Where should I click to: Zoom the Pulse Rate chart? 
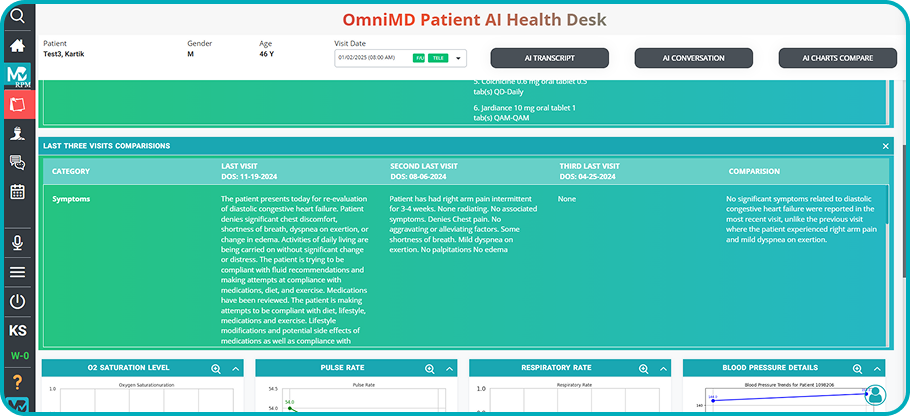(x=430, y=368)
